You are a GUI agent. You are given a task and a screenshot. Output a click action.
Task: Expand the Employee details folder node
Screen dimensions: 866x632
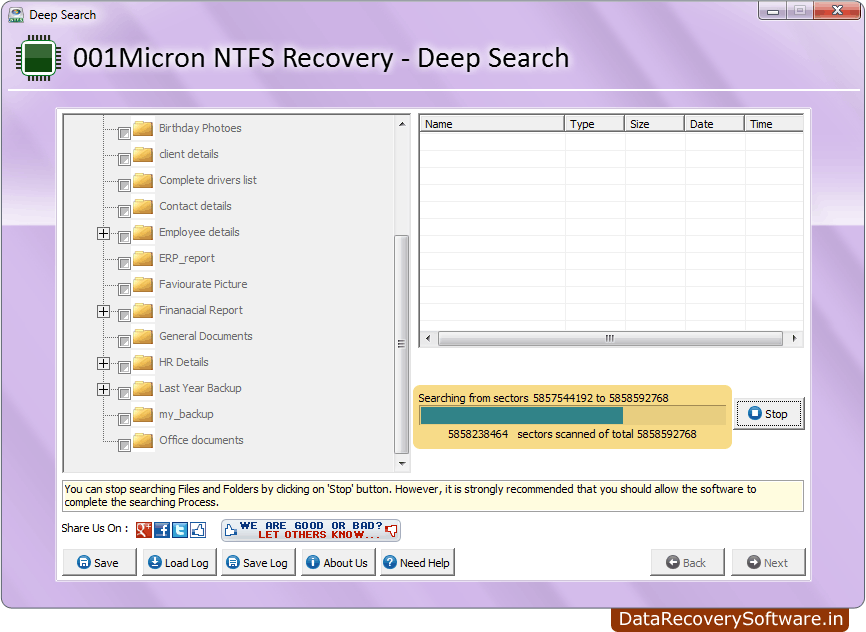coord(103,233)
